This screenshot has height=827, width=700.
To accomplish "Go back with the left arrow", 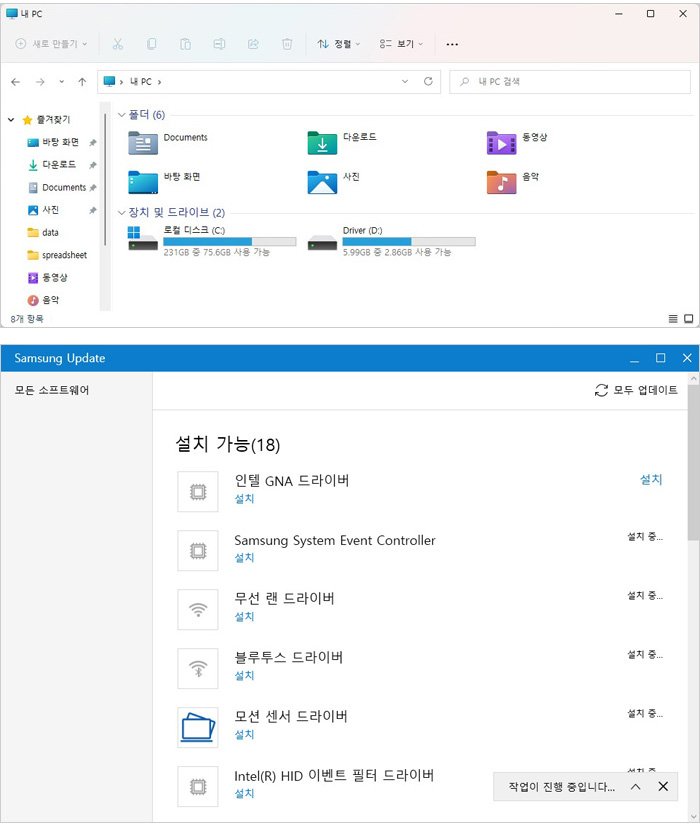I will 16,82.
